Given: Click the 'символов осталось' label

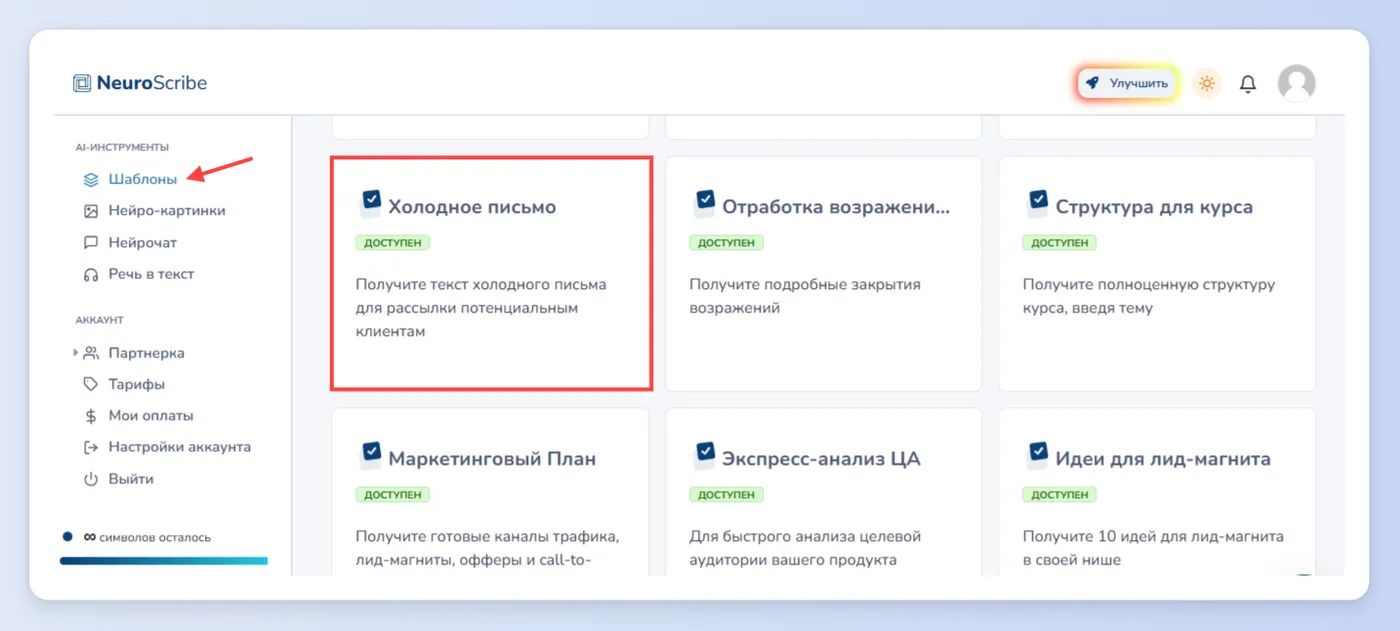Looking at the screenshot, I should click(x=155, y=538).
